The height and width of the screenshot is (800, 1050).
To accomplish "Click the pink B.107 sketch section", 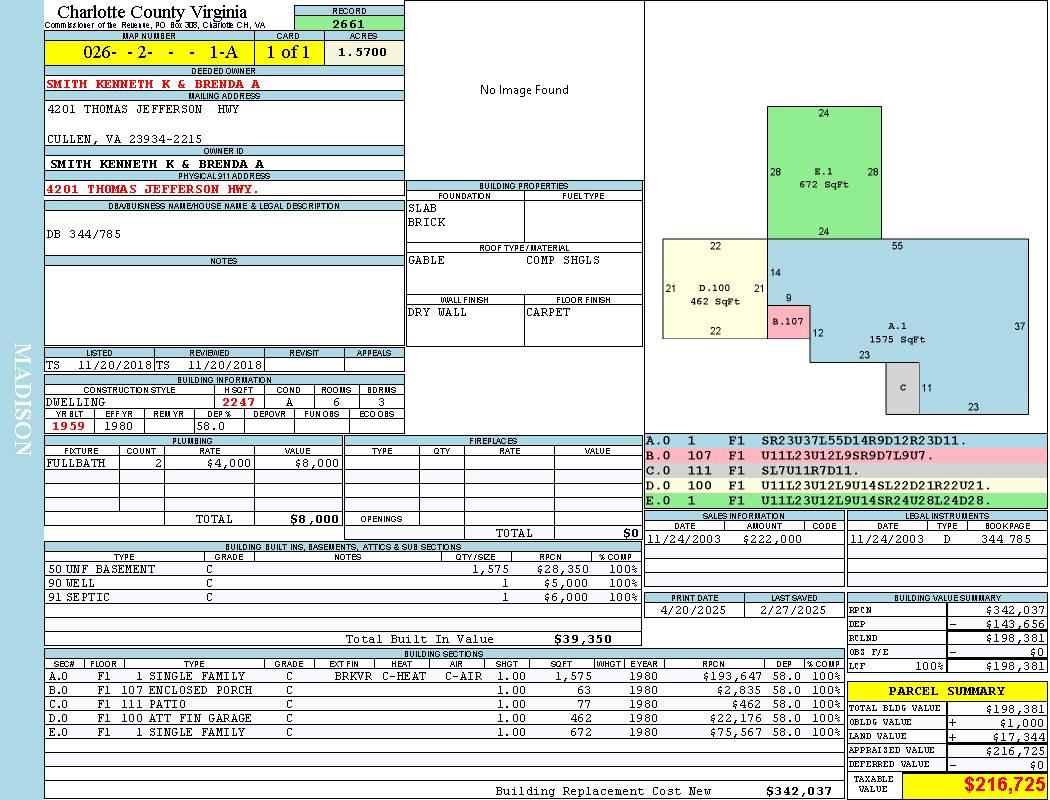I will [788, 322].
